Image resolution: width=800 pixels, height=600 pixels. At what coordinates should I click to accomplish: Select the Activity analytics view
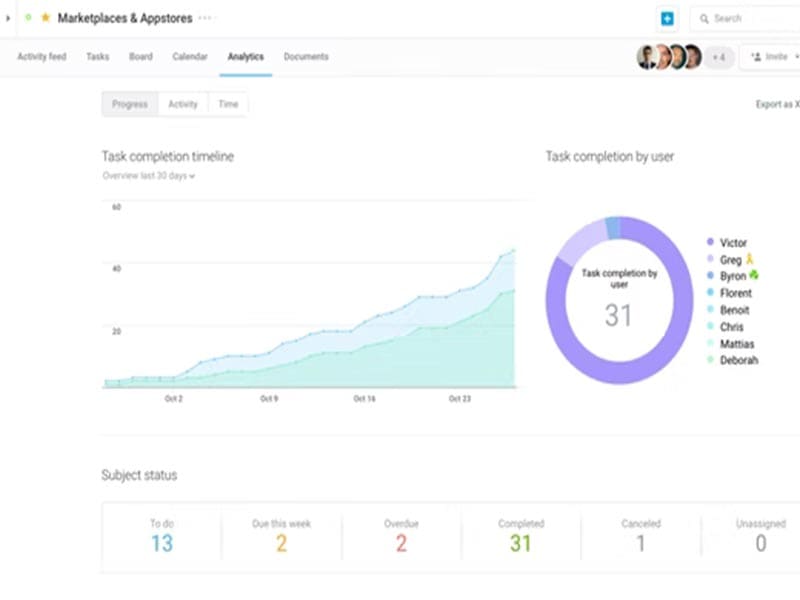183,104
